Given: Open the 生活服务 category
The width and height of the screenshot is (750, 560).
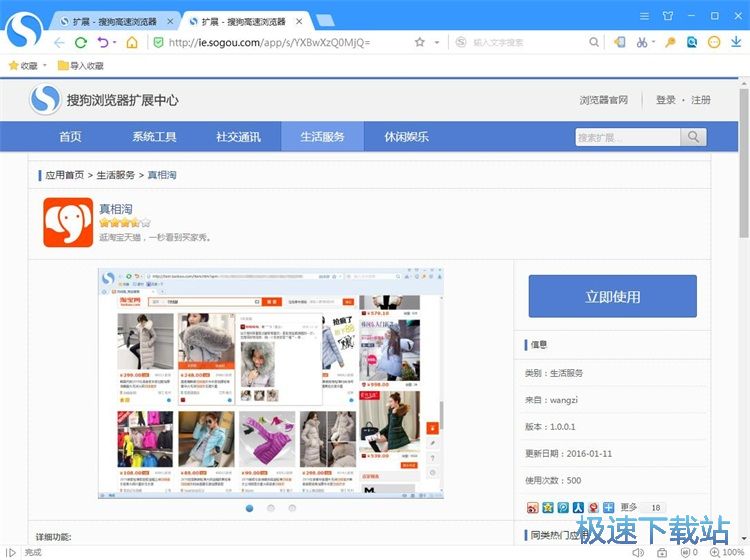Looking at the screenshot, I should 322,137.
